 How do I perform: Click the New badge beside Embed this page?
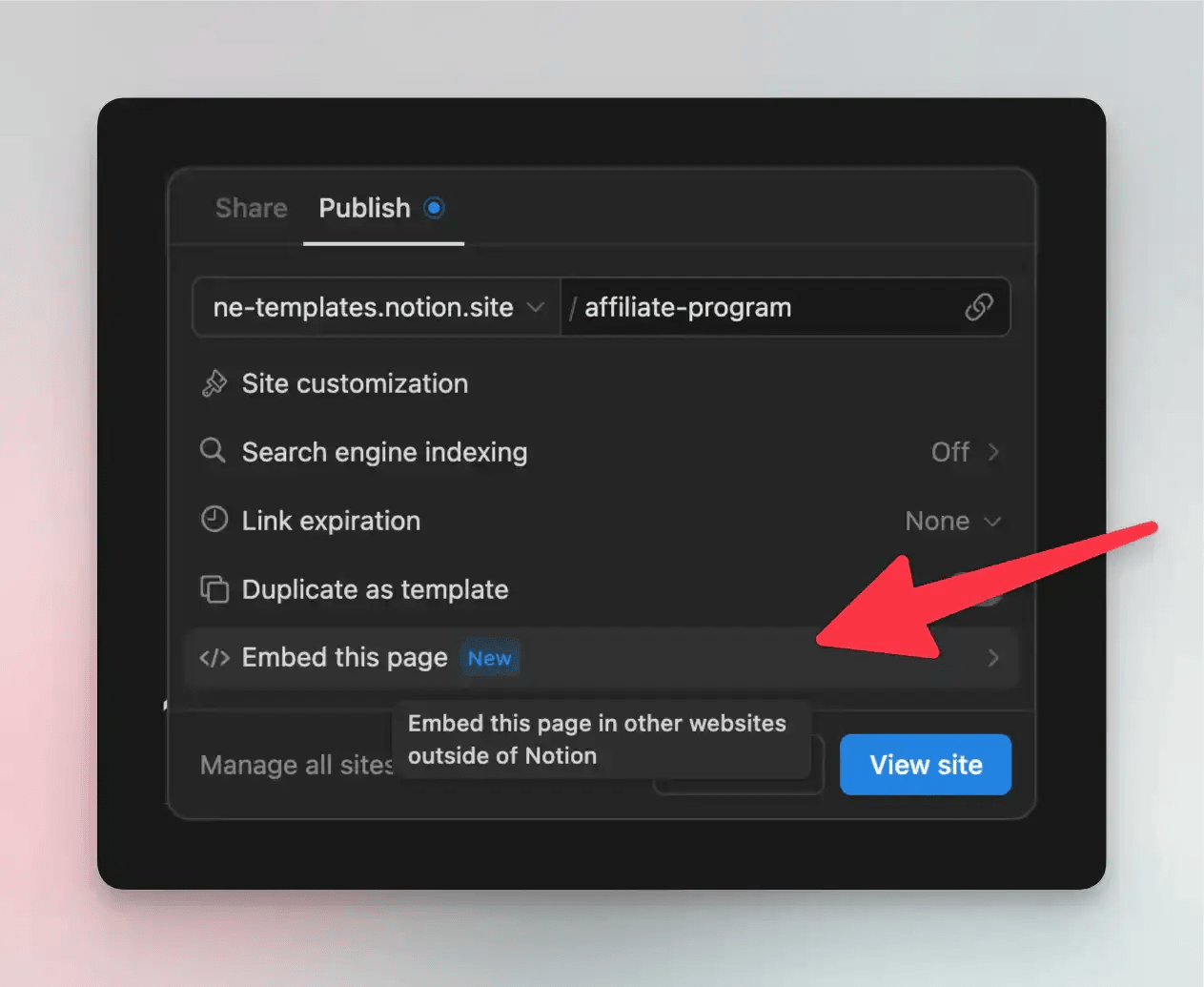tap(490, 658)
